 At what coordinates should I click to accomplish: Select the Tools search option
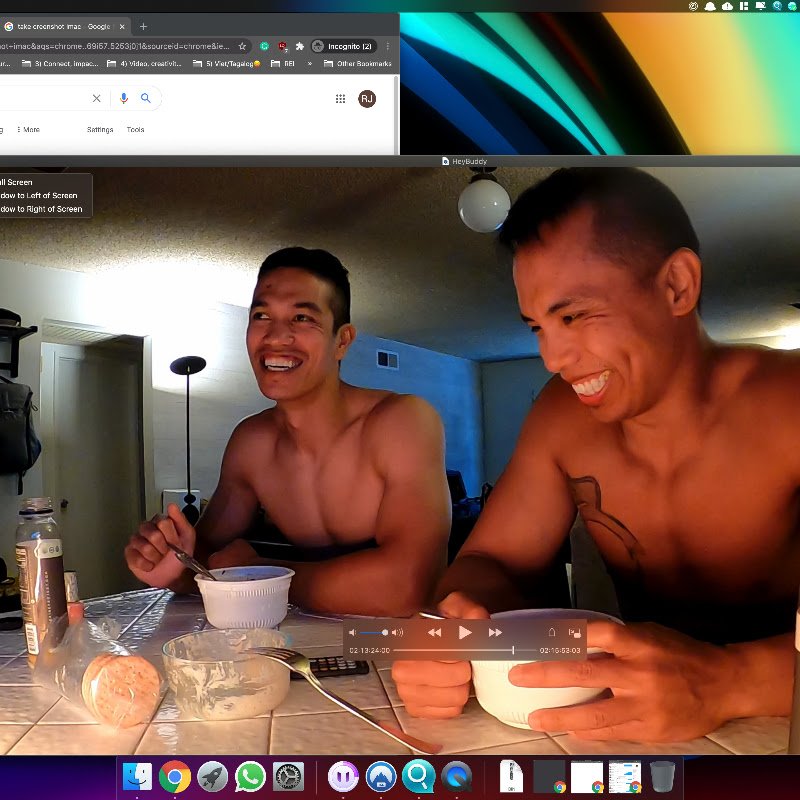[x=135, y=130]
